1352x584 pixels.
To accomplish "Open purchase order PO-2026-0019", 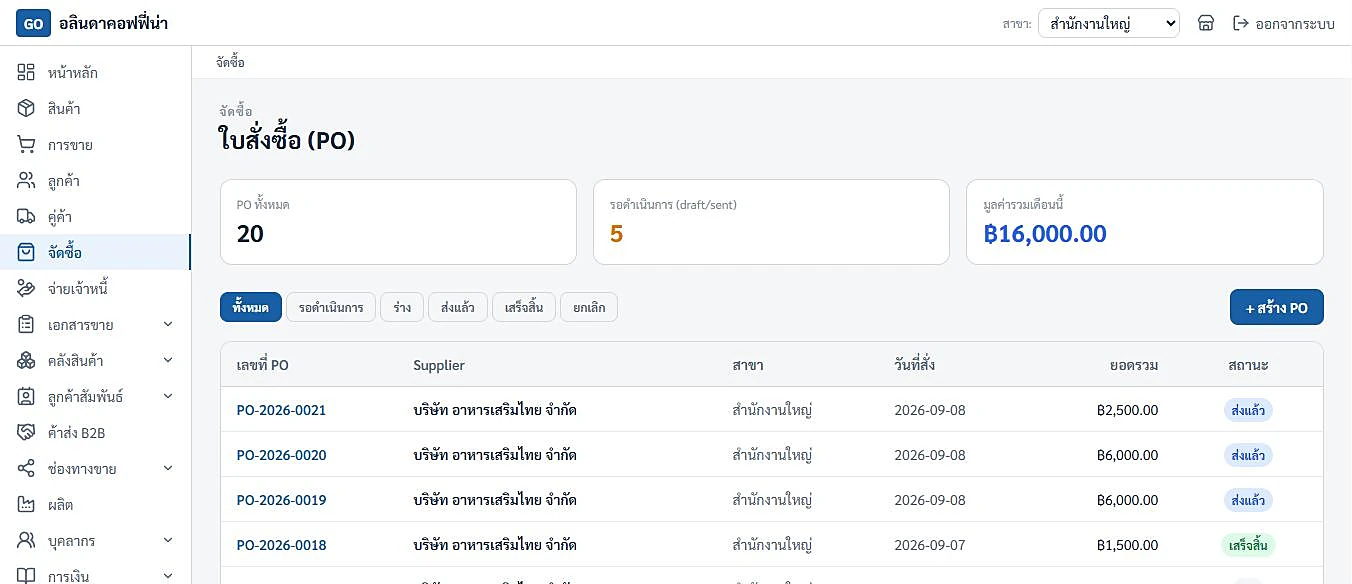I will click(x=281, y=500).
